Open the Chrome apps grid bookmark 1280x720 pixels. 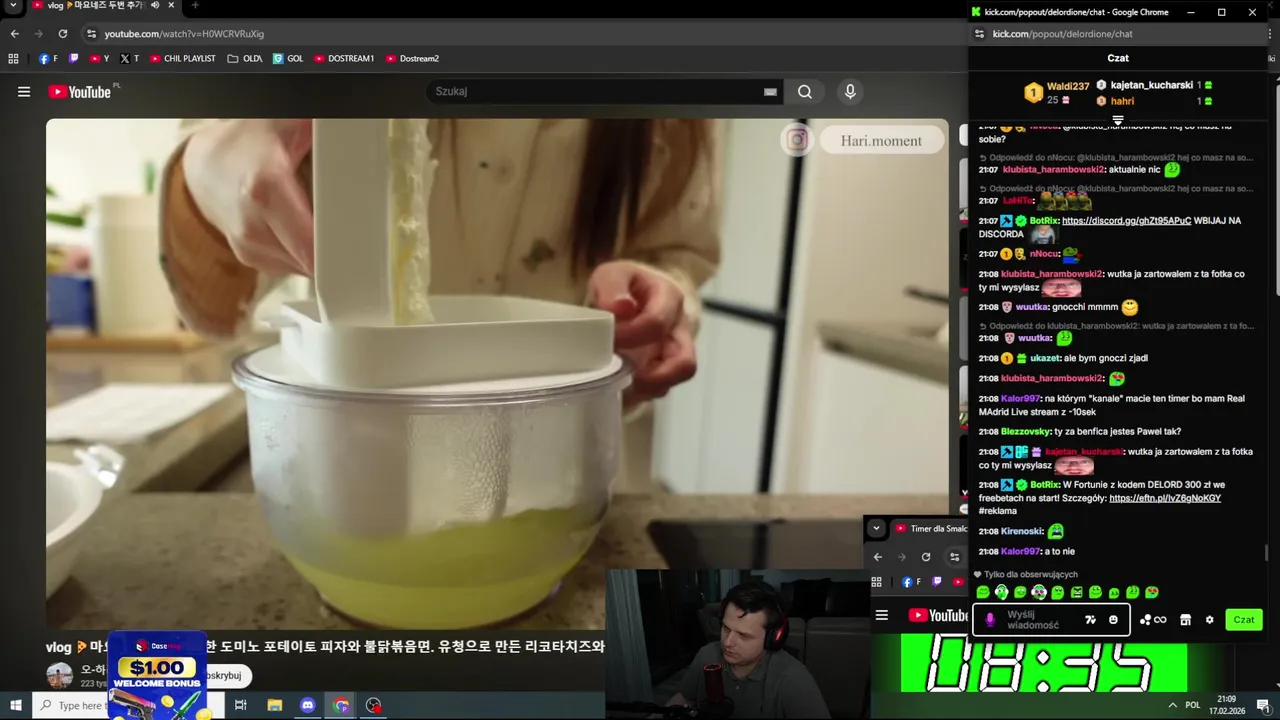click(x=14, y=59)
